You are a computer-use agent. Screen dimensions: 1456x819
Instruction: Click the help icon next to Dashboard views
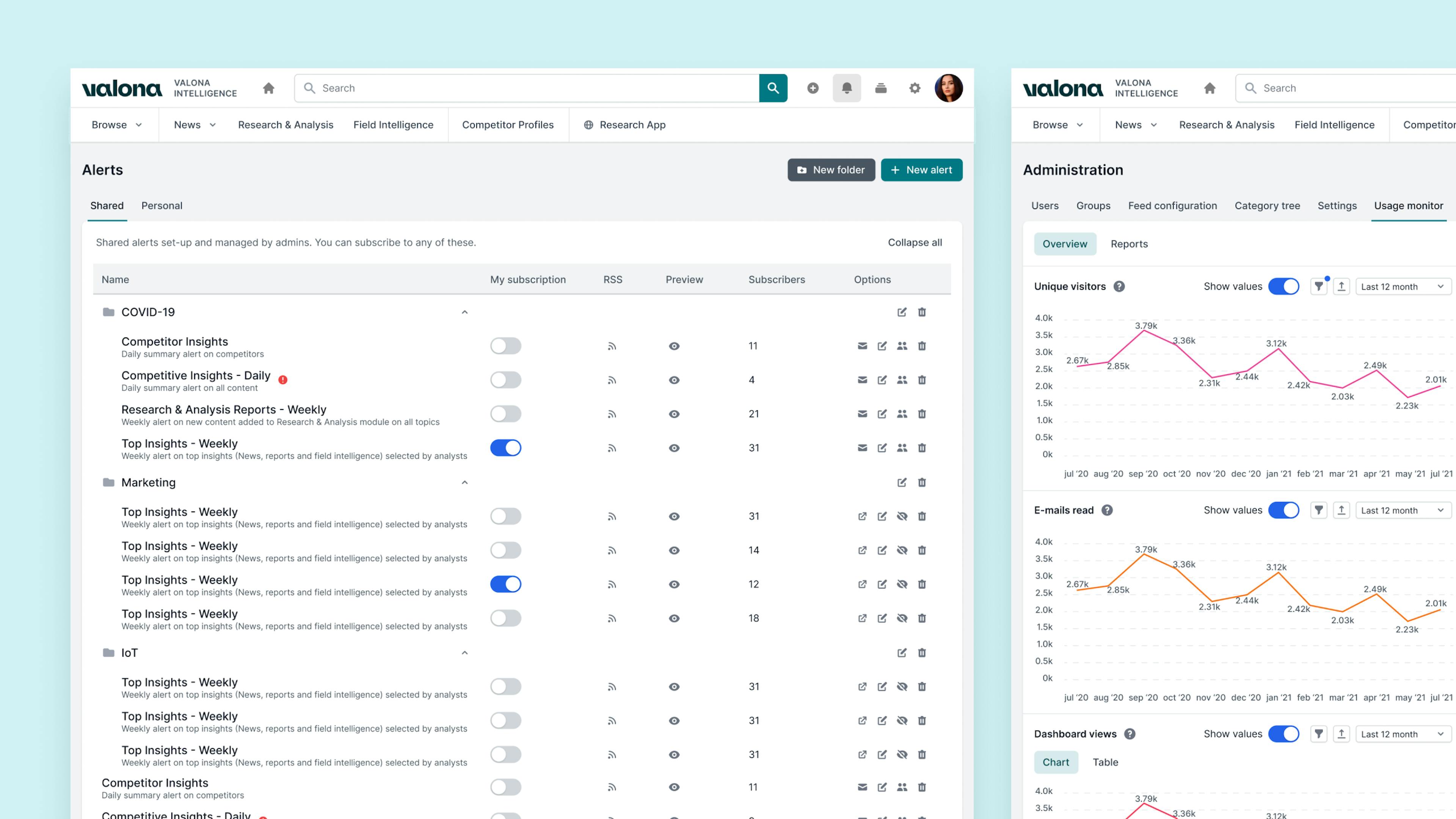click(1130, 734)
